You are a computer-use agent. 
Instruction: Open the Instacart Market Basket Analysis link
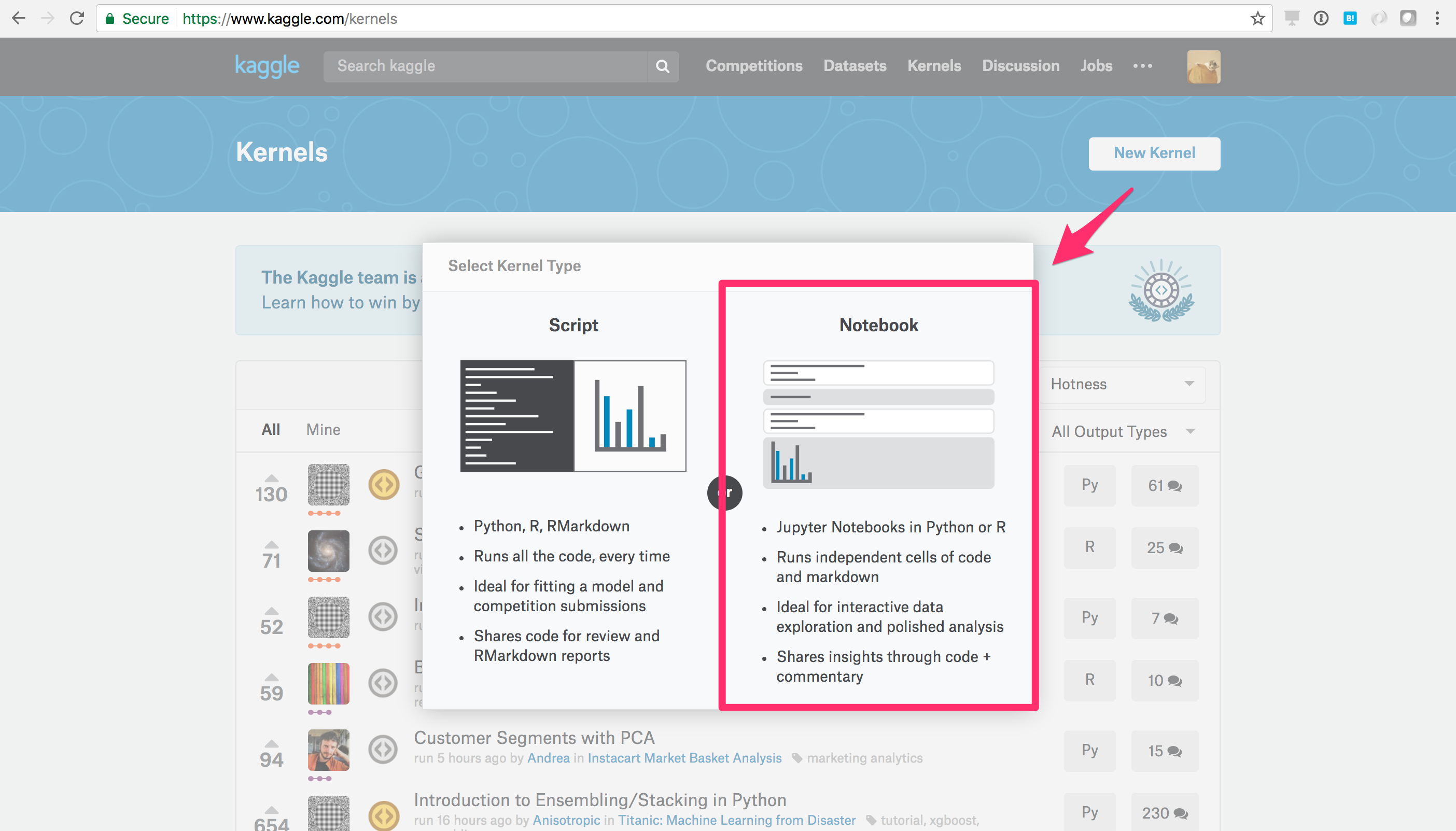[684, 758]
